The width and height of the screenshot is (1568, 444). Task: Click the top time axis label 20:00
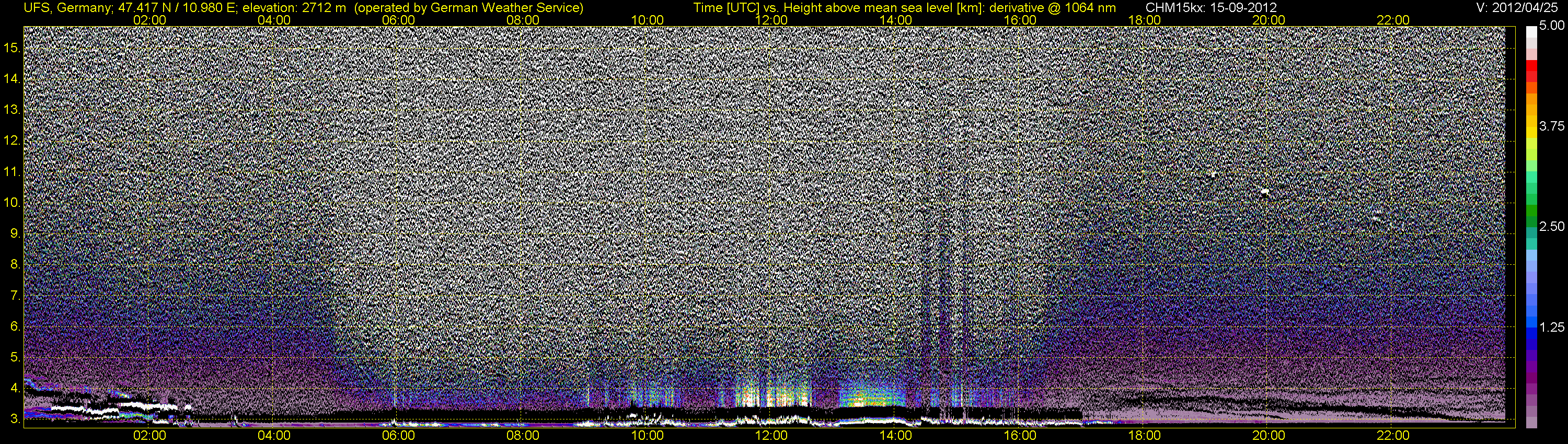[x=1269, y=20]
